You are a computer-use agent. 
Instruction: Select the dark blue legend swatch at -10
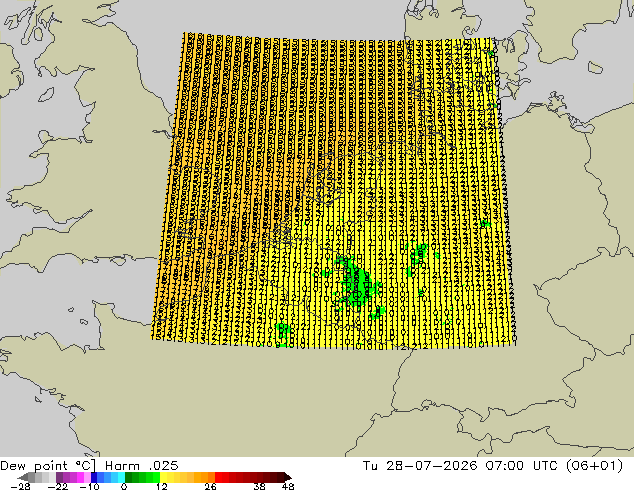coord(94,477)
